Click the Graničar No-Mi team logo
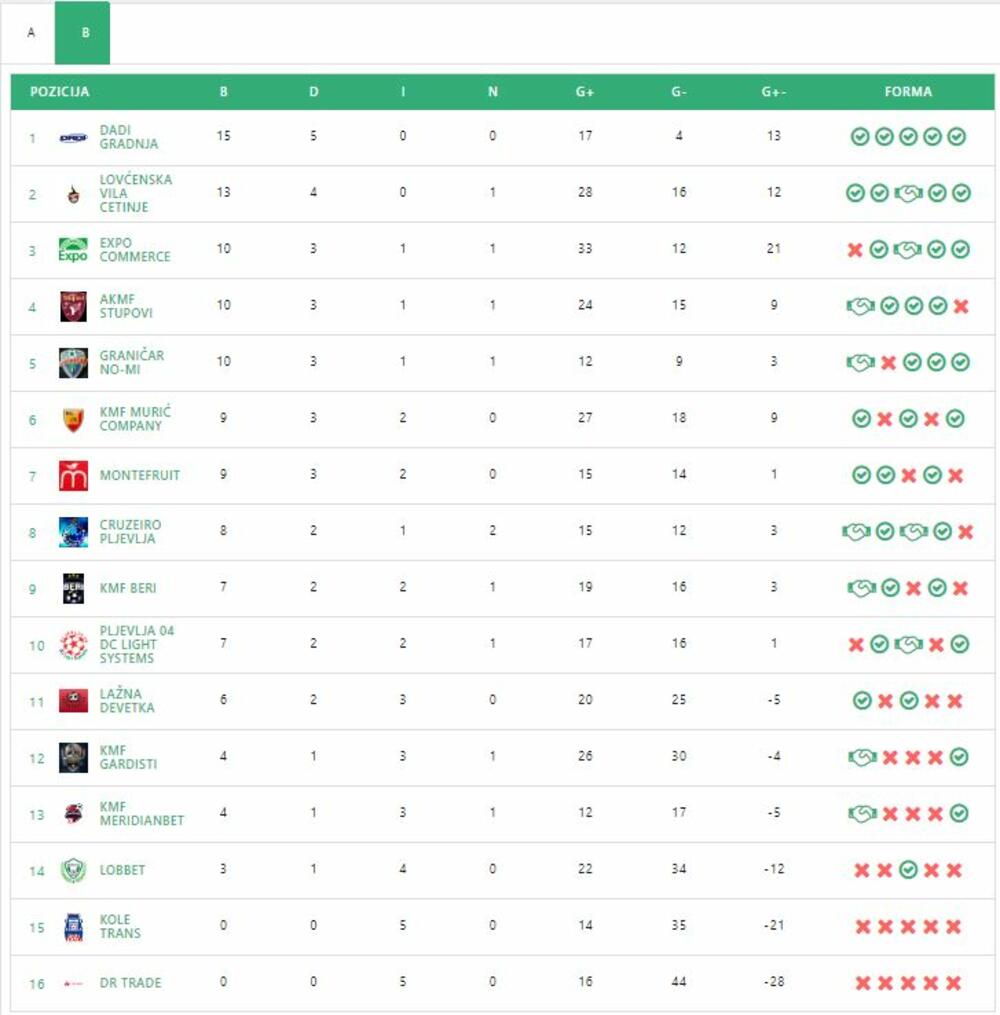Viewport: 1000px width, 1015px height. coord(73,362)
